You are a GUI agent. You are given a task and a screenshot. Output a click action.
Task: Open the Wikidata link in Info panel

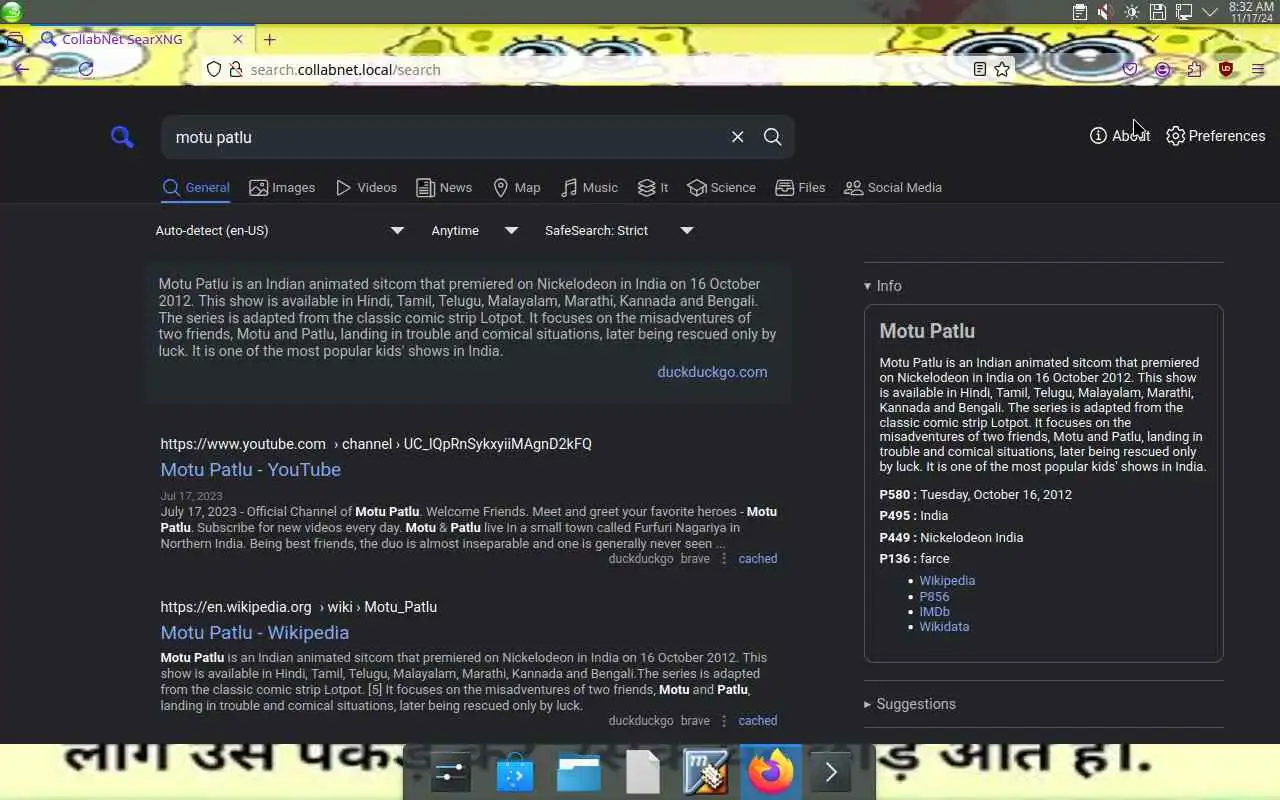point(944,627)
